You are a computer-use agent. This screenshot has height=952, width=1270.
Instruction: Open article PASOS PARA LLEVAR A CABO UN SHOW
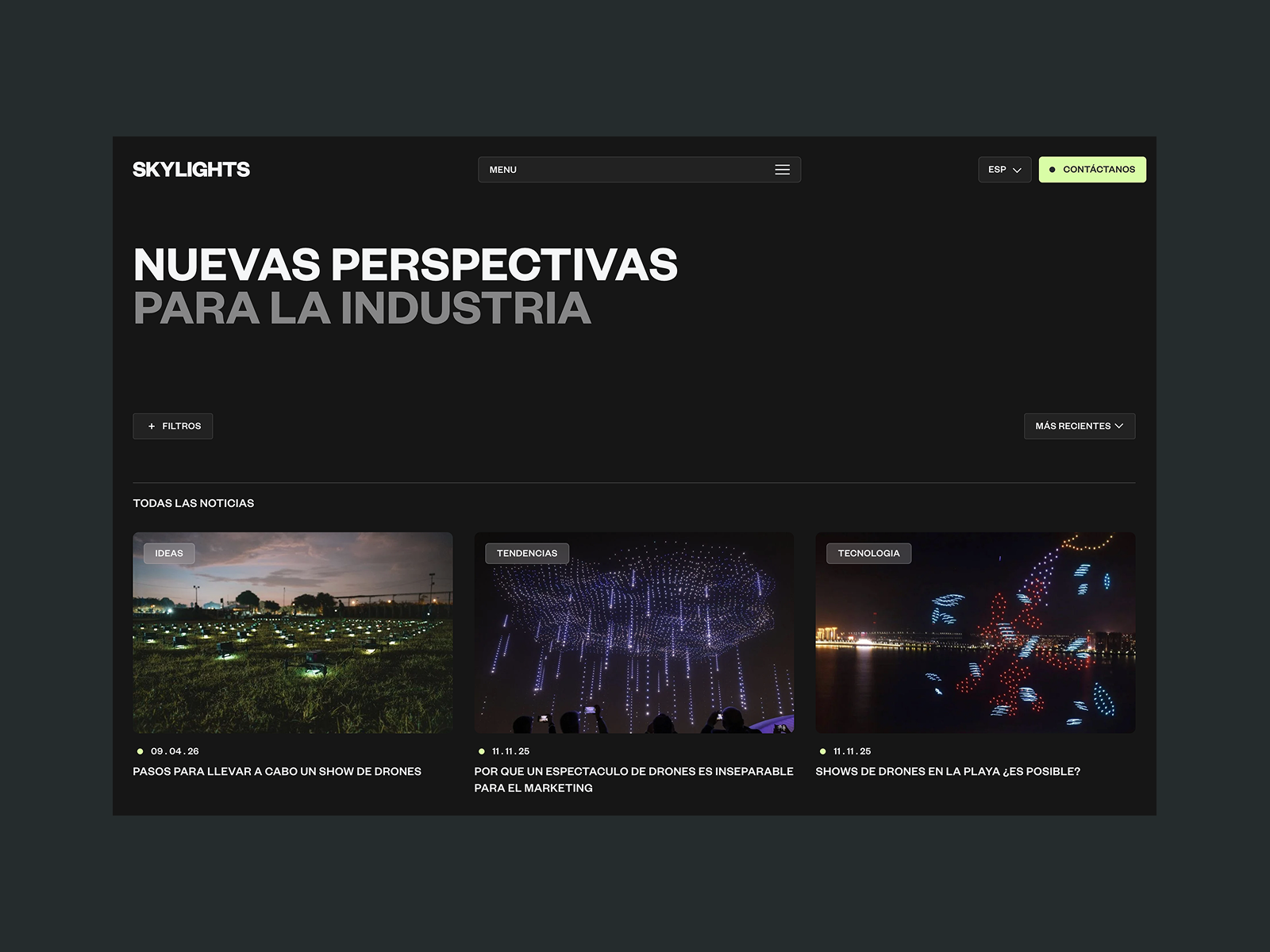[277, 770]
